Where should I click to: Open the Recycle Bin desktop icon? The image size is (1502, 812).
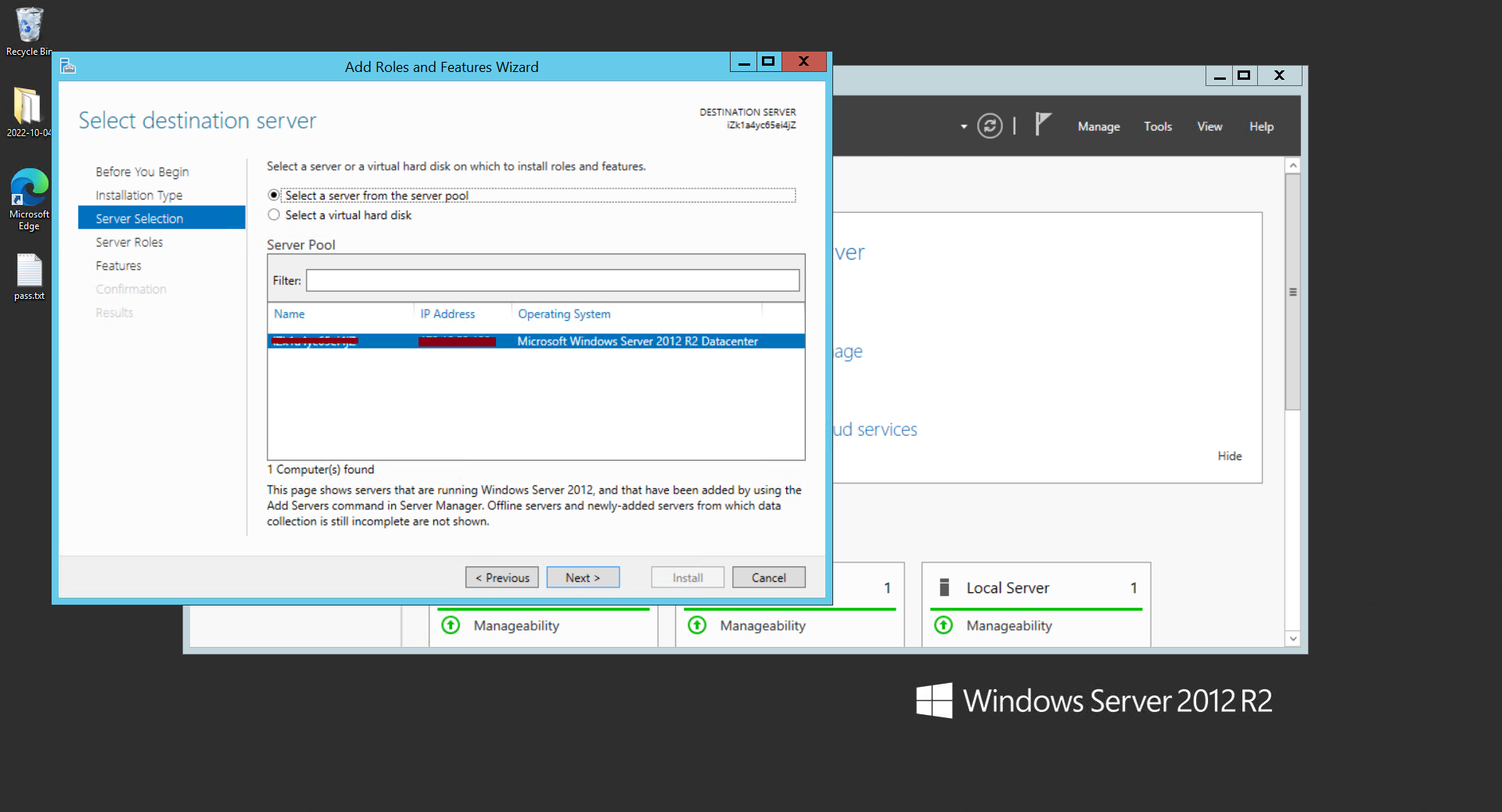click(29, 31)
